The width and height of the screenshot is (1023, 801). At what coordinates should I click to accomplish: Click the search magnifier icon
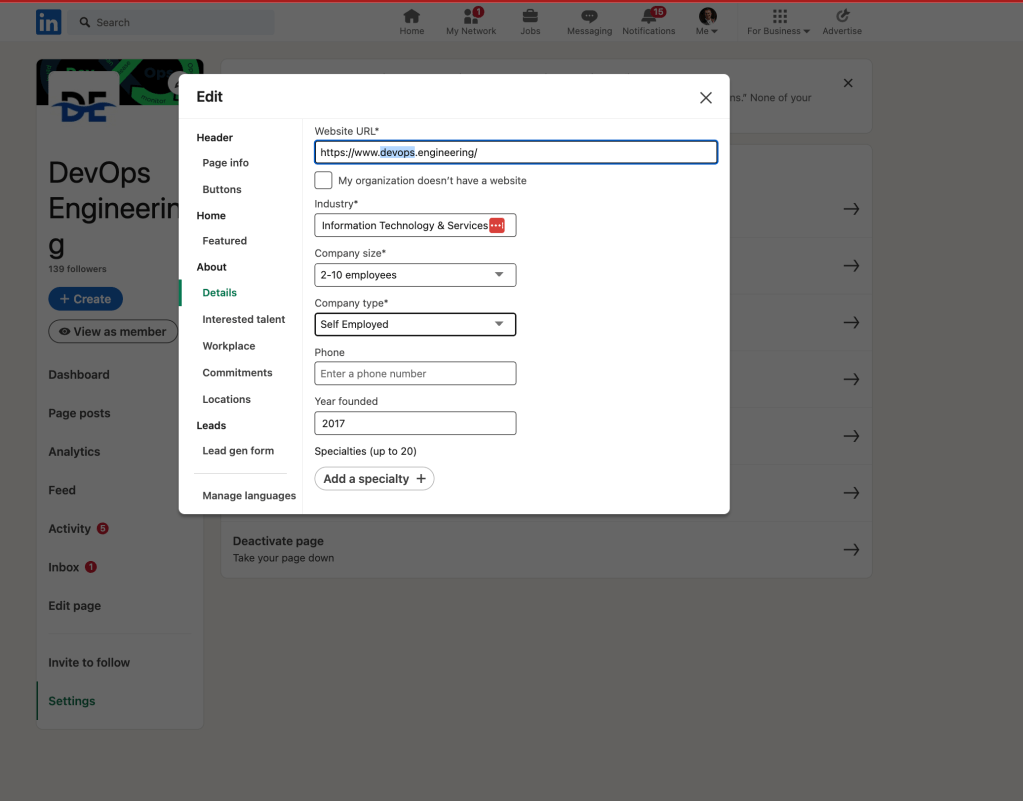coord(85,22)
